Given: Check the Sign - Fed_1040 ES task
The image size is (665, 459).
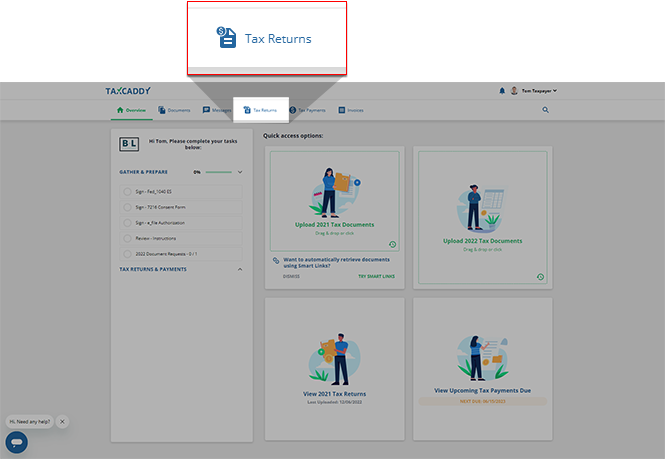Looking at the screenshot, I should (x=127, y=191).
